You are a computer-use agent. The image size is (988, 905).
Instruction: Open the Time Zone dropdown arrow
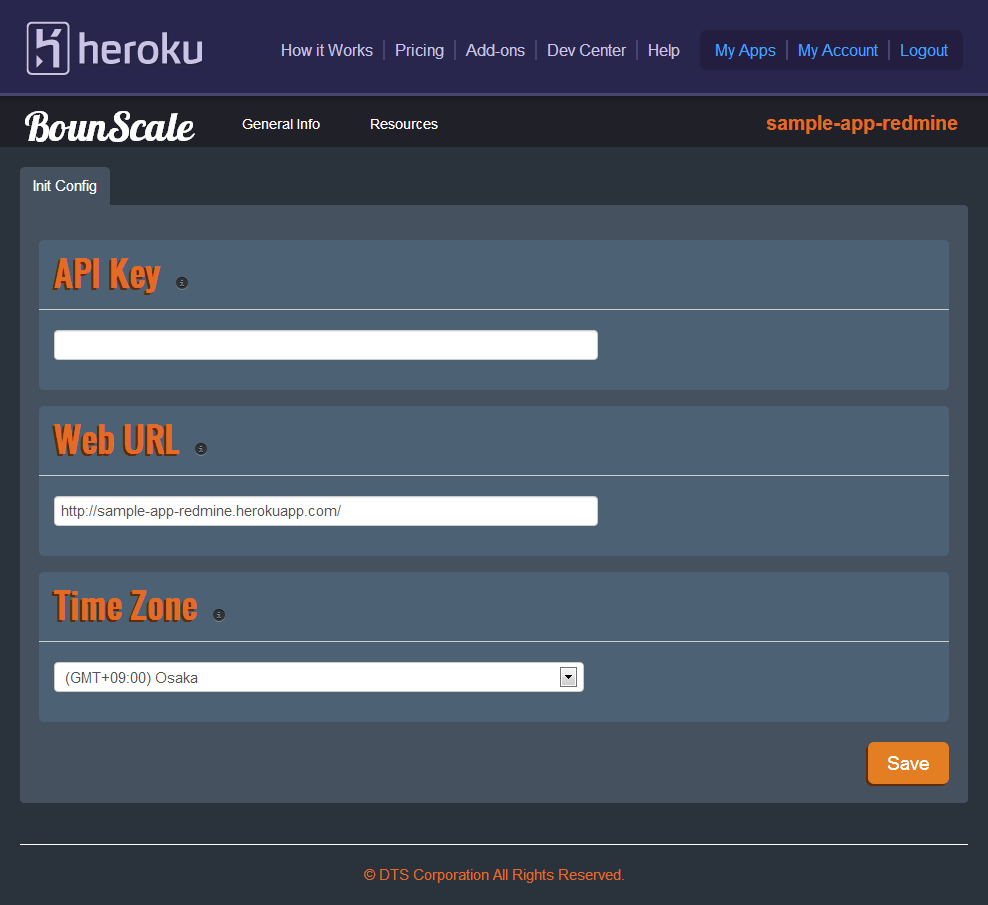568,677
